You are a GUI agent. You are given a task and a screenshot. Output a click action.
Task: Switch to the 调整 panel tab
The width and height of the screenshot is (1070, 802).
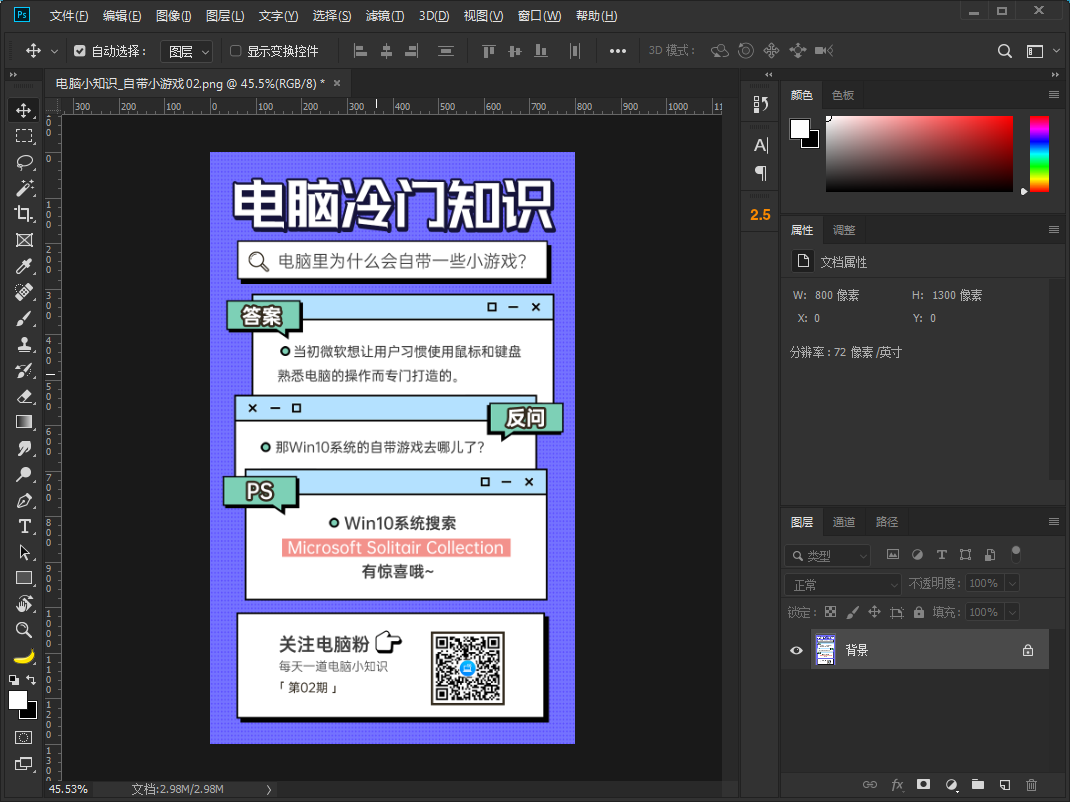tap(844, 230)
